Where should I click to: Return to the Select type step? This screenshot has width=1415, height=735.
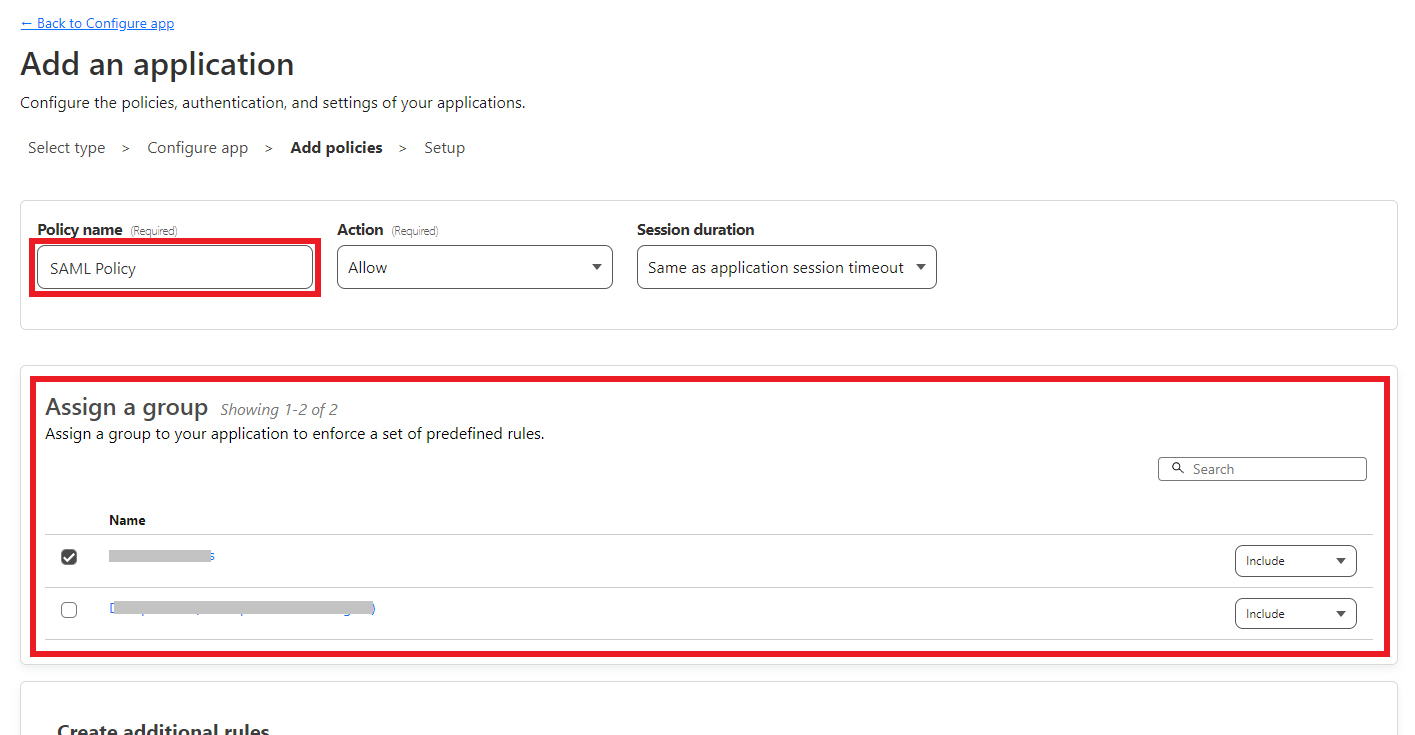click(66, 147)
